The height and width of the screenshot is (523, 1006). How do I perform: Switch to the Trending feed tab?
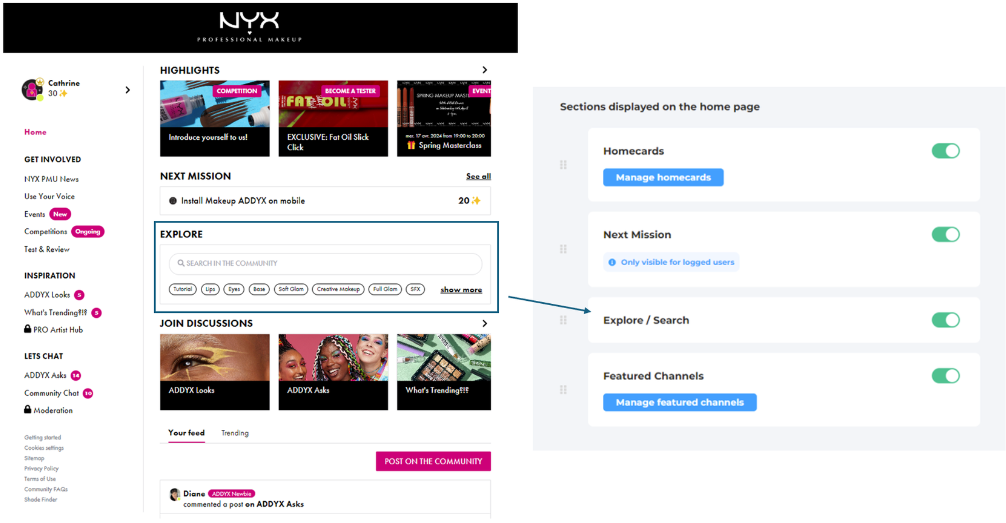(235, 433)
